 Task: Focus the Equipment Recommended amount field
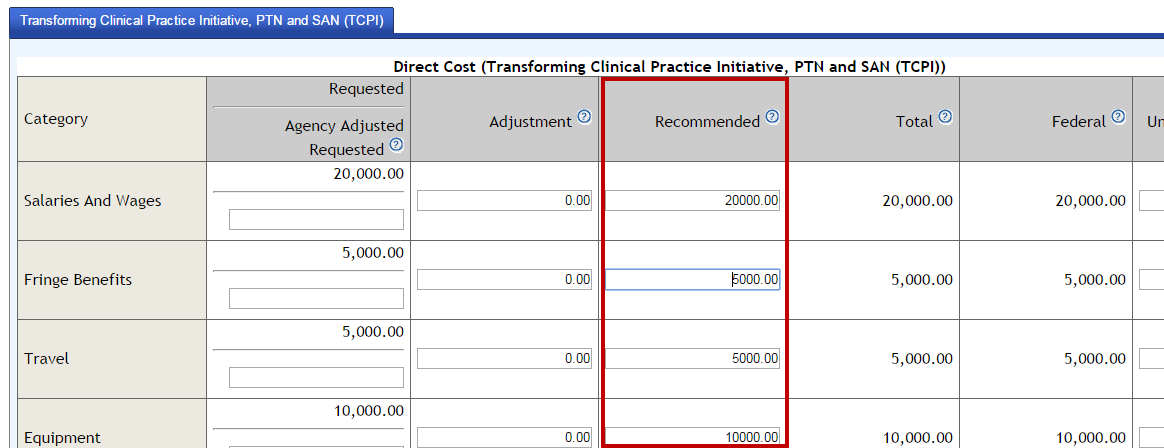(x=692, y=437)
